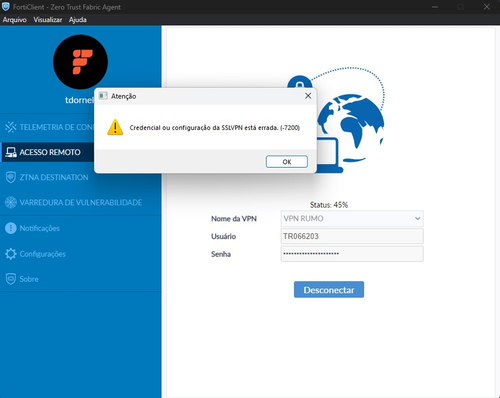Close the FortiClient window
500x398 pixels.
point(487,7)
